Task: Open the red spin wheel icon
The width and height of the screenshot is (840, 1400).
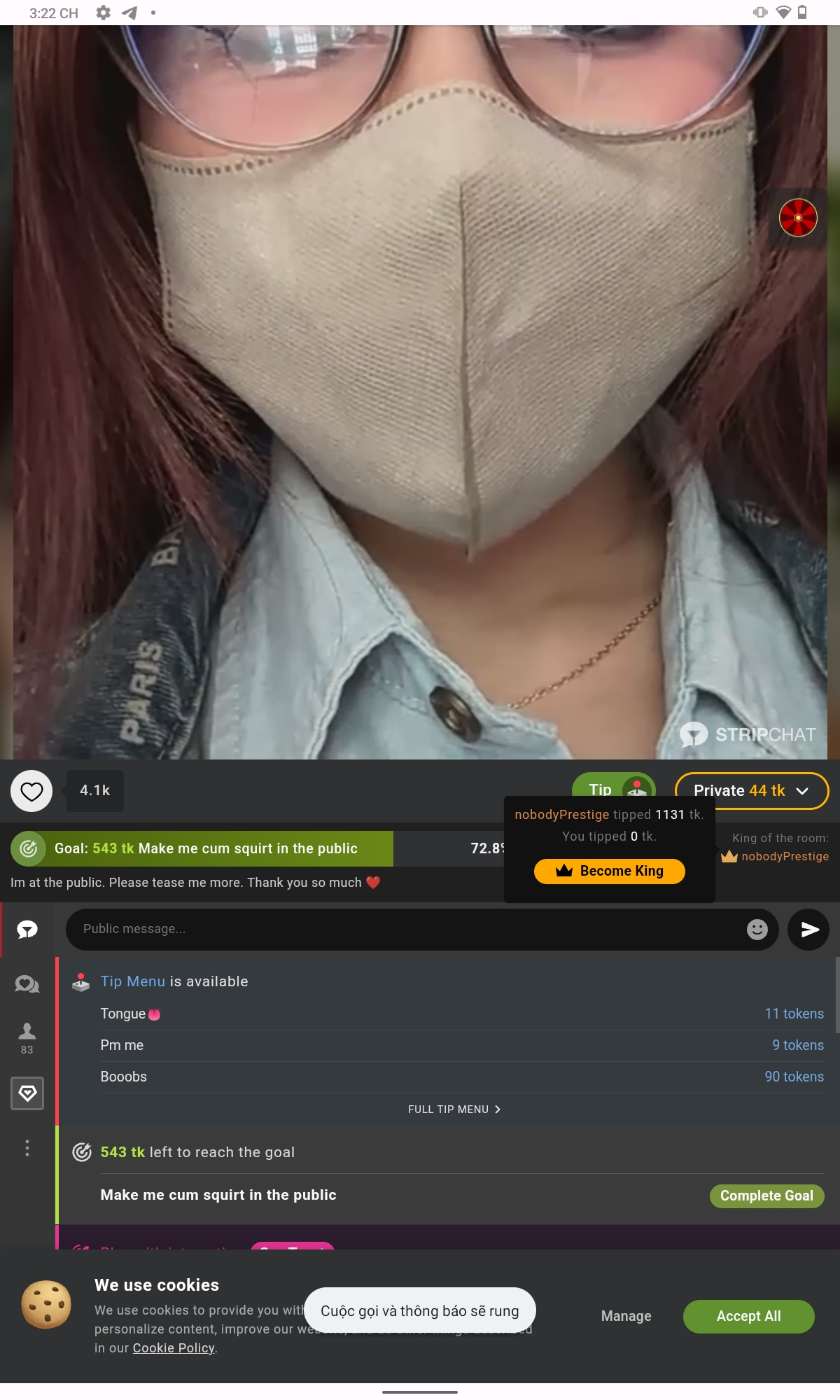Action: (x=798, y=218)
